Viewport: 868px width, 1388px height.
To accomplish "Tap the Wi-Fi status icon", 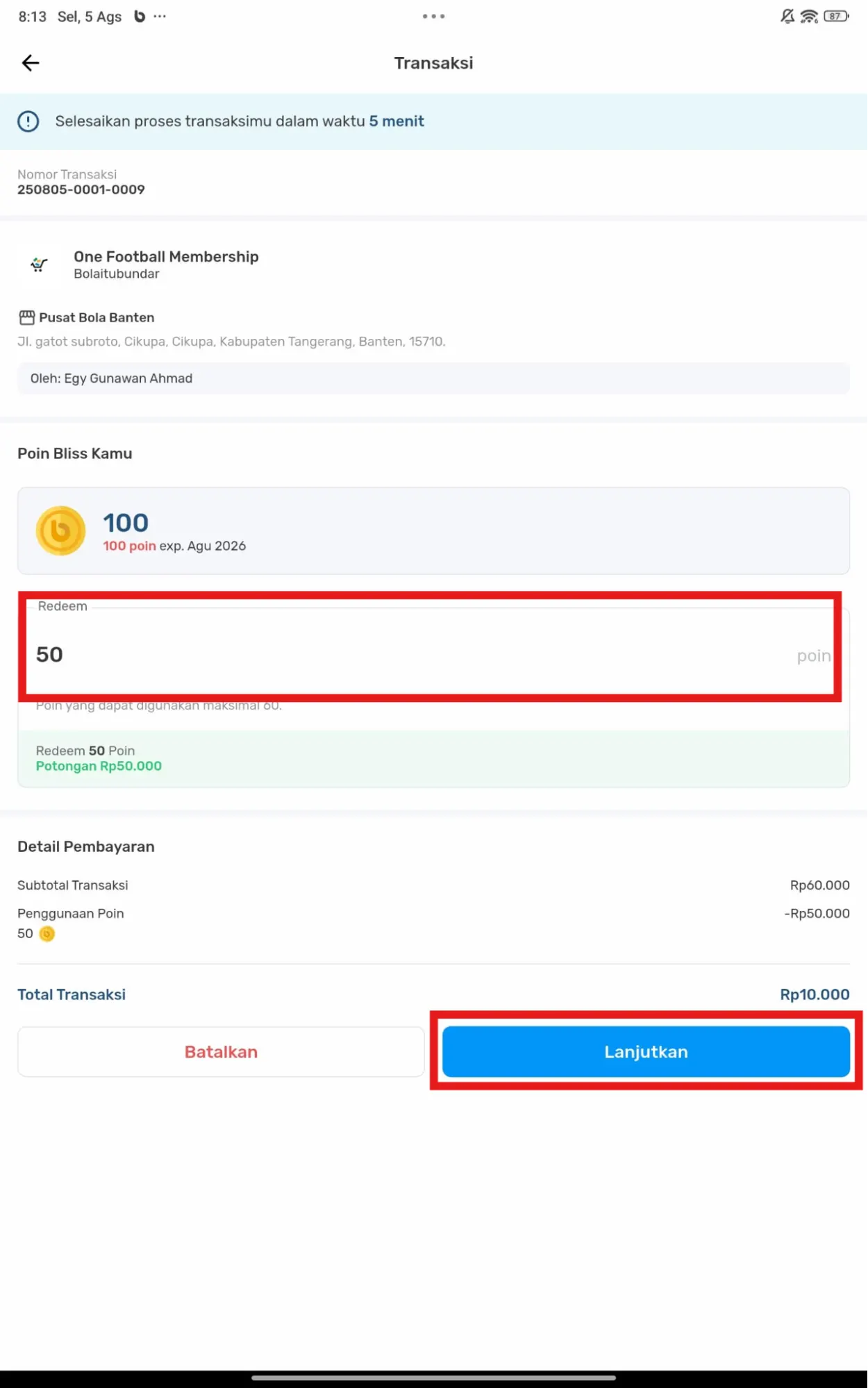I will (809, 16).
